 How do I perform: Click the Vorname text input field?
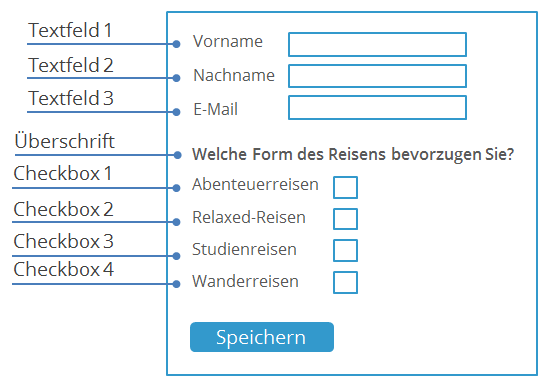pos(377,44)
